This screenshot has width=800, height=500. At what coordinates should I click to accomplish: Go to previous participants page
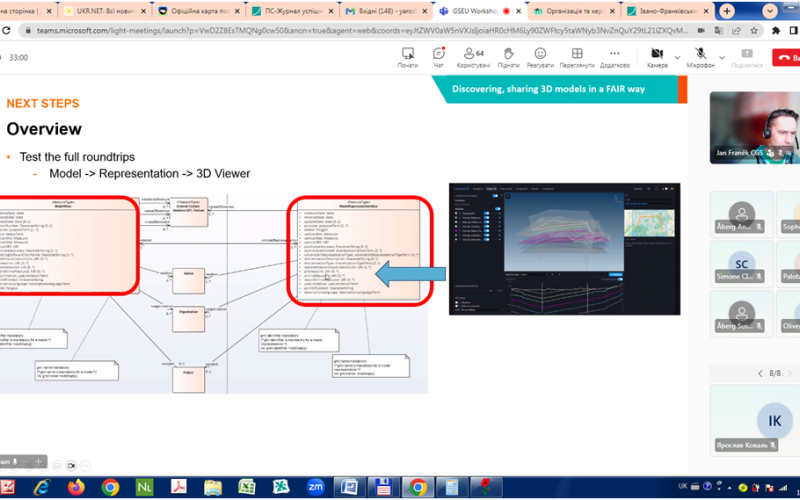coord(760,373)
